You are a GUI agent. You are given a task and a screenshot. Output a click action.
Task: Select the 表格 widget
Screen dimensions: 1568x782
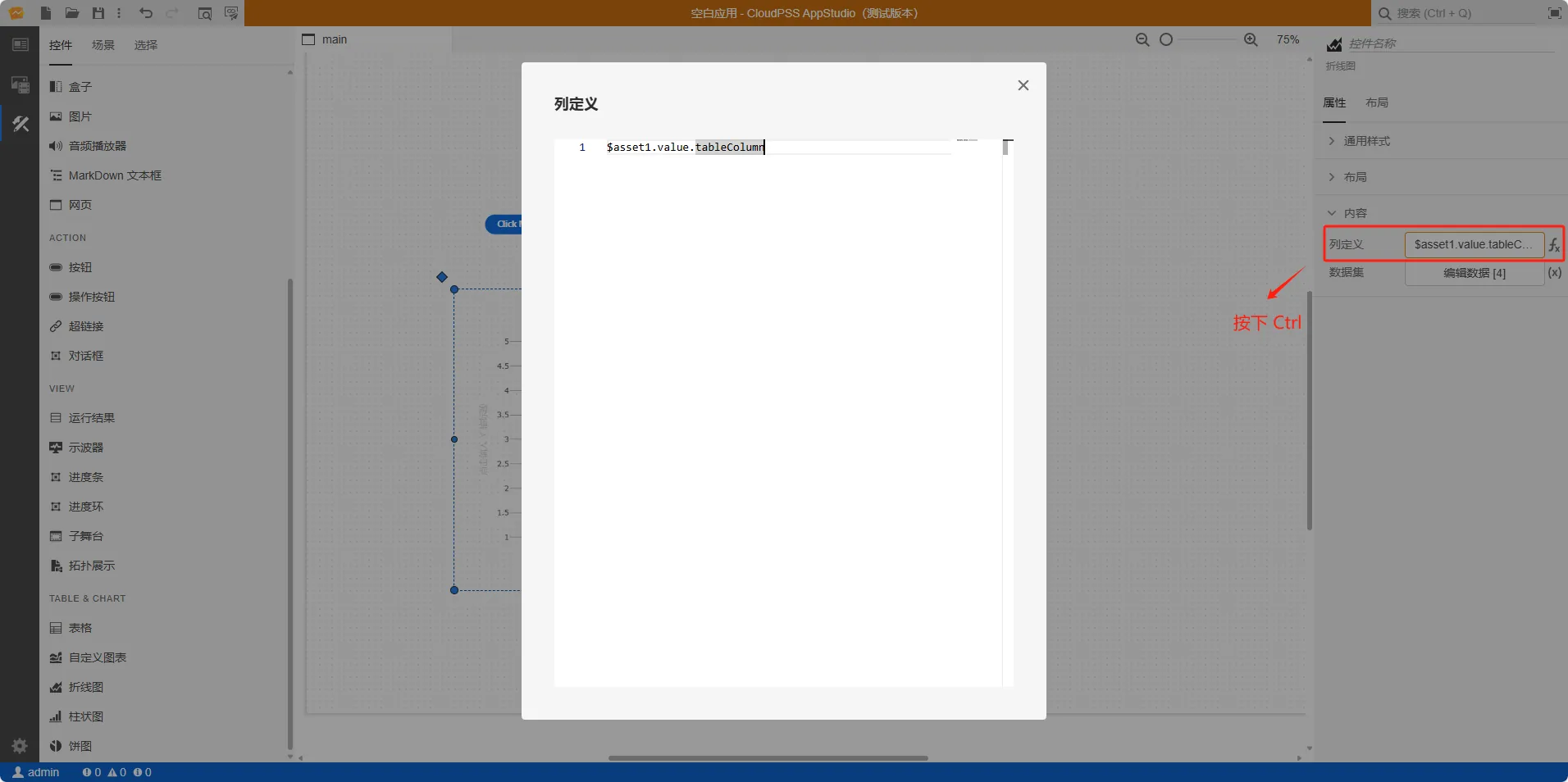(x=70, y=628)
